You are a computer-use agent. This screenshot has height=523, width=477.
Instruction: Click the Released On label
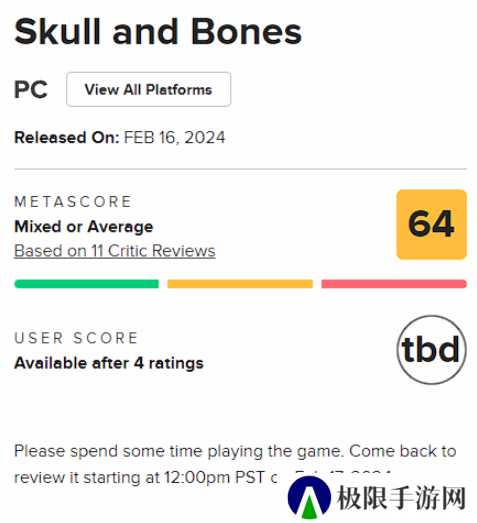pos(67,137)
